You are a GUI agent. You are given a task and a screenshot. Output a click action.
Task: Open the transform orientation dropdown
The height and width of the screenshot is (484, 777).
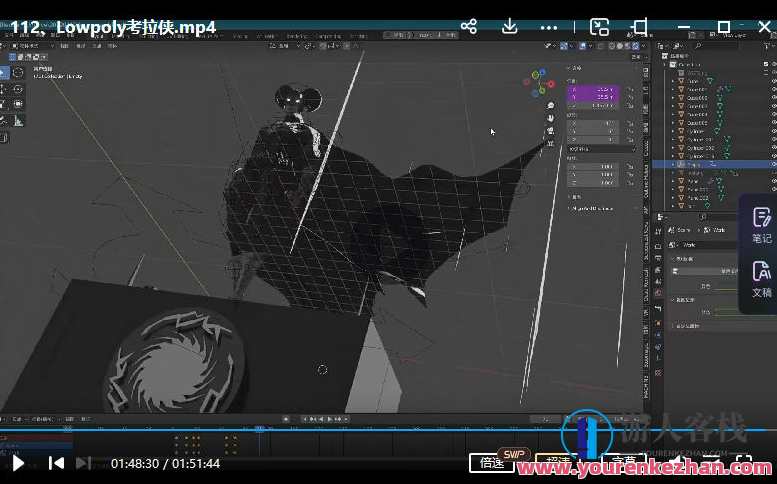tap(285, 46)
